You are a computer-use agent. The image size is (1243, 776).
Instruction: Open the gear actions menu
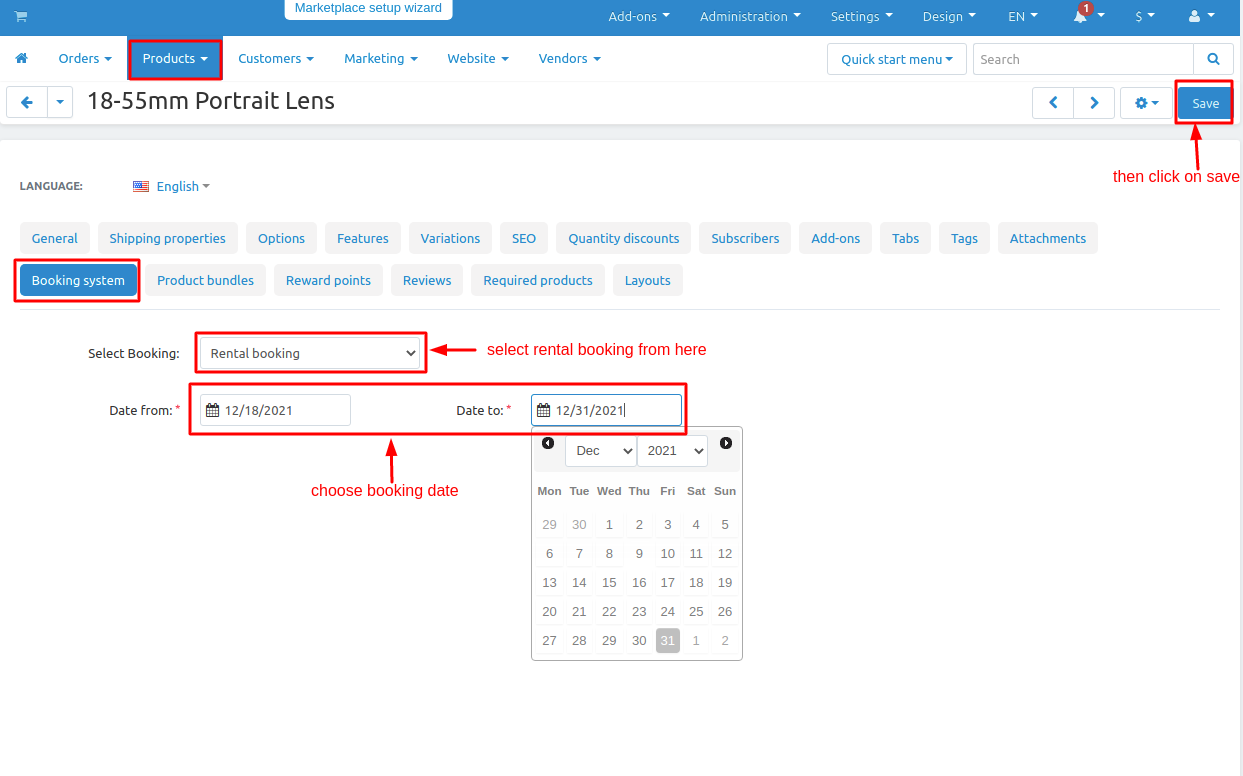point(1146,103)
